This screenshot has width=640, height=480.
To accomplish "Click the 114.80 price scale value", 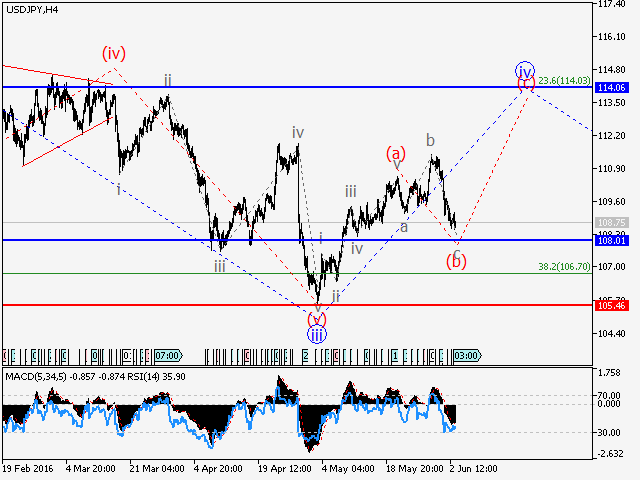I will (611, 70).
